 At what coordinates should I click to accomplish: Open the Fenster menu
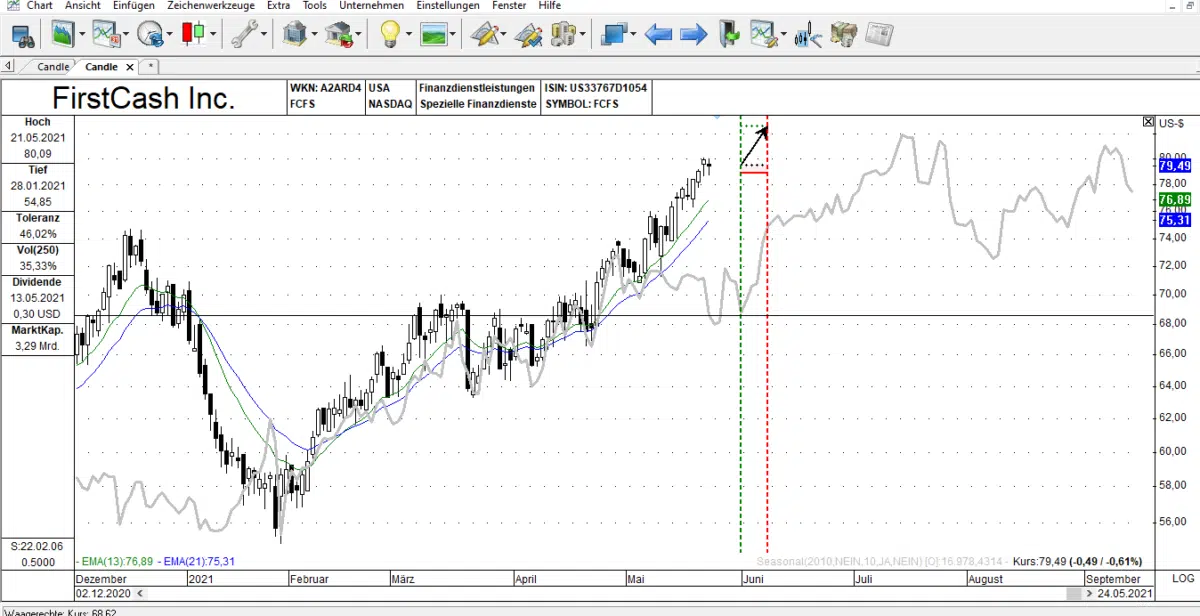coord(510,6)
